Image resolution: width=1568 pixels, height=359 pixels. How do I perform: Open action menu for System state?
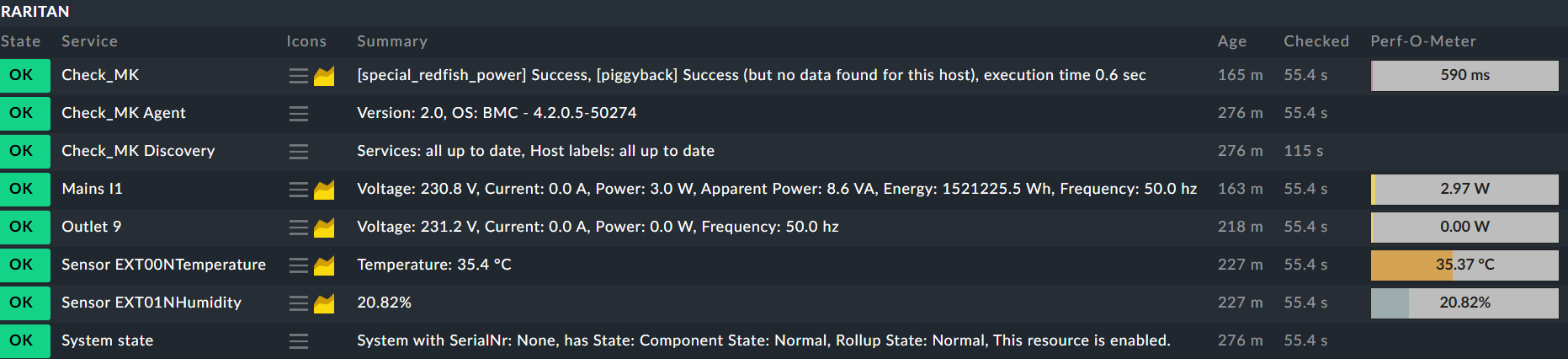[x=298, y=341]
